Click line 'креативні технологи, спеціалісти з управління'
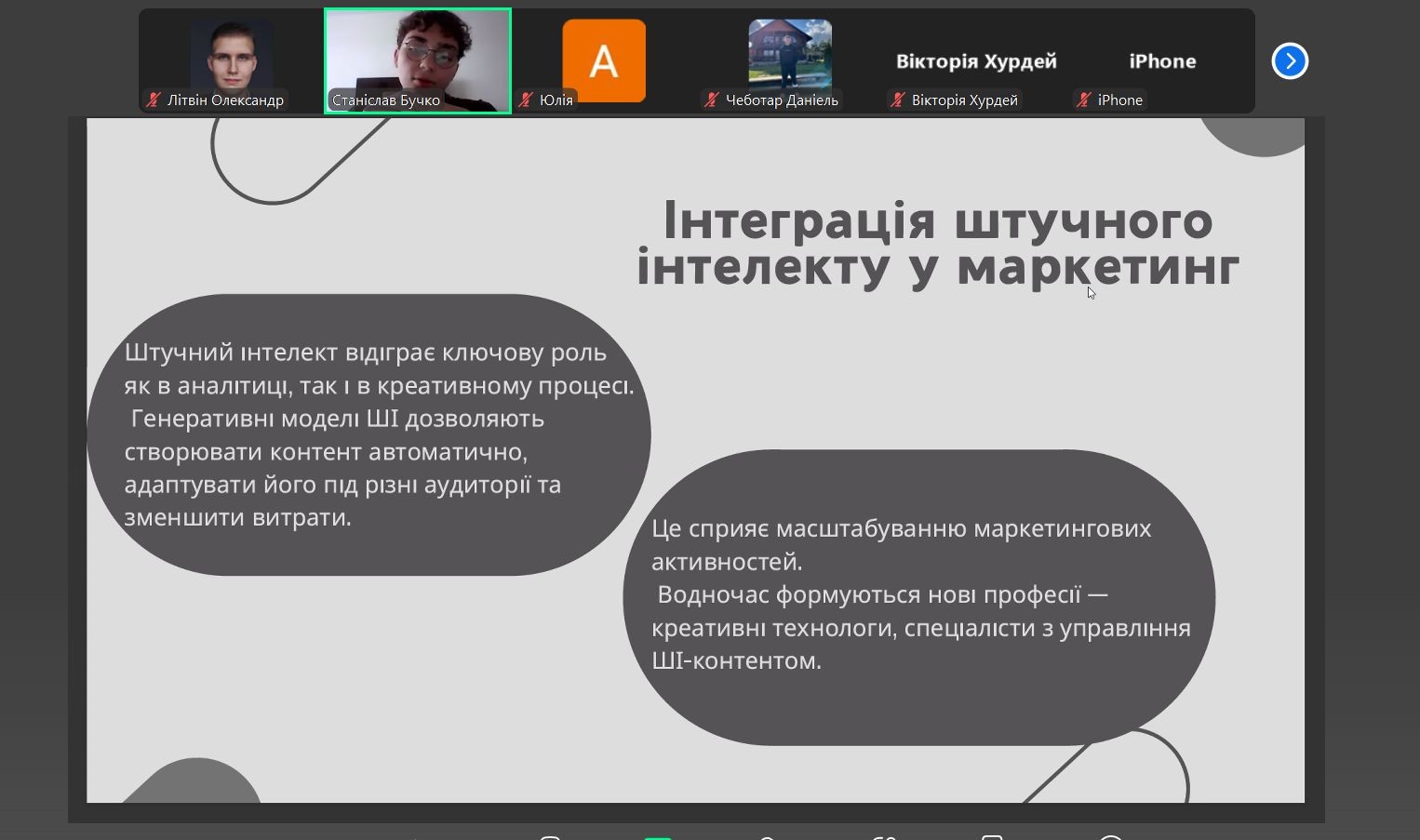Screen dimensions: 1420x840 coord(921,628)
